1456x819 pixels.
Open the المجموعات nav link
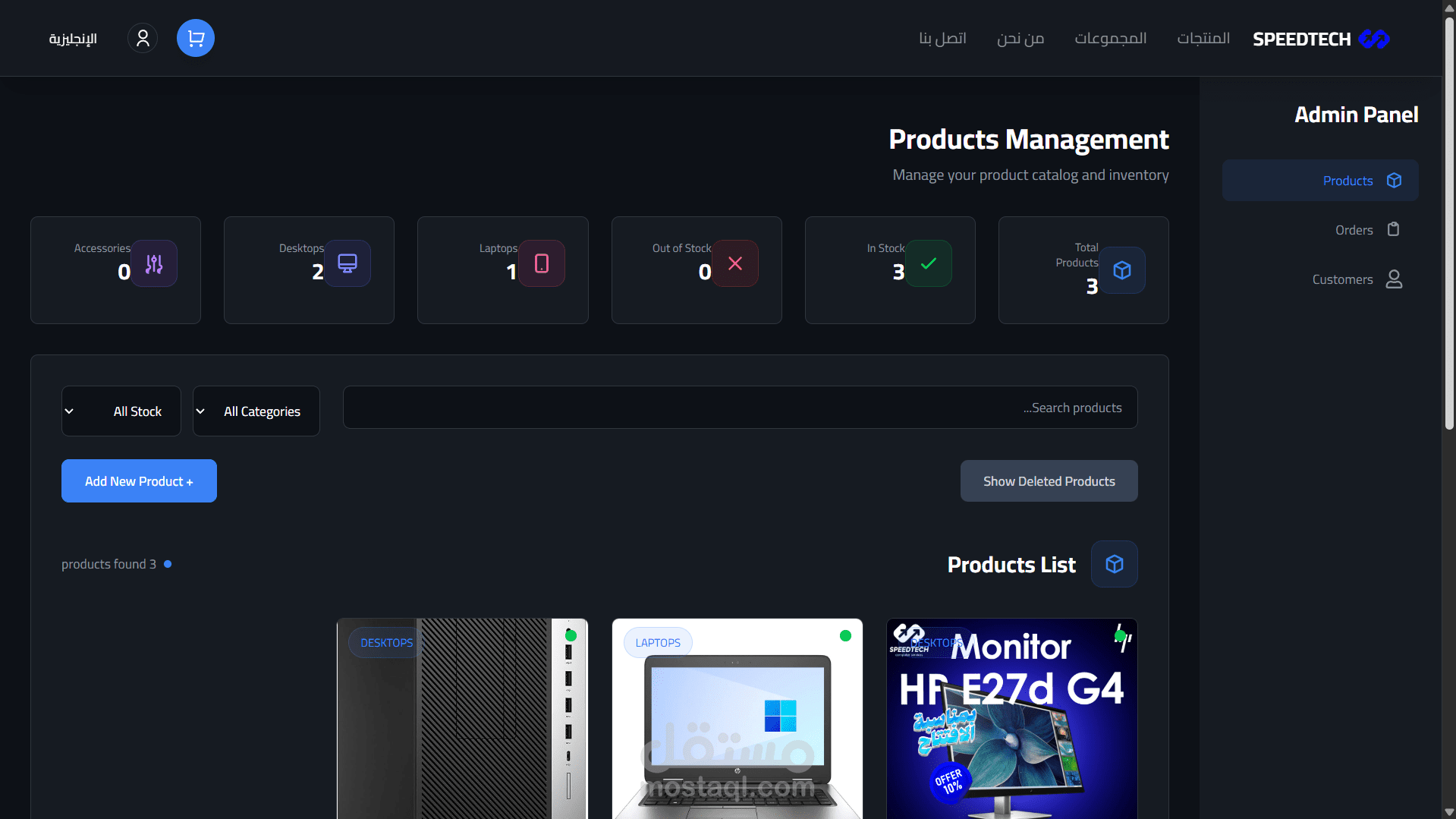1111,38
